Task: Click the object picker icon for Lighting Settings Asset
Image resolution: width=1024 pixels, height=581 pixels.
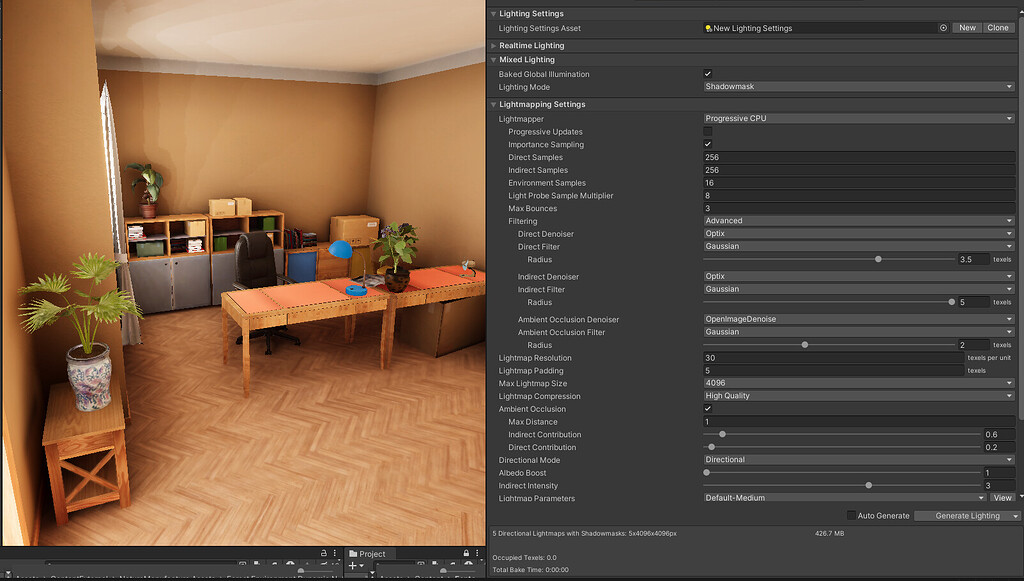Action: click(x=941, y=27)
